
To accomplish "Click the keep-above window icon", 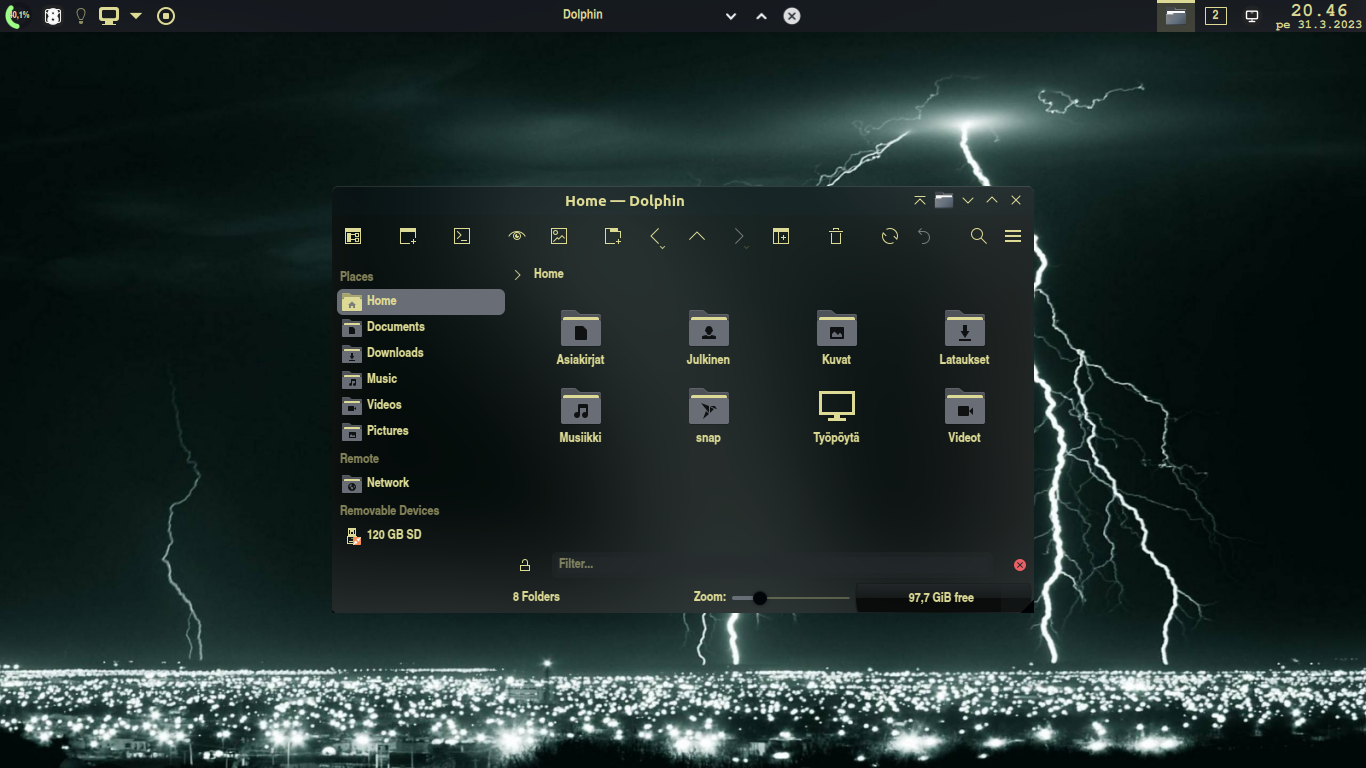I will tap(920, 200).
